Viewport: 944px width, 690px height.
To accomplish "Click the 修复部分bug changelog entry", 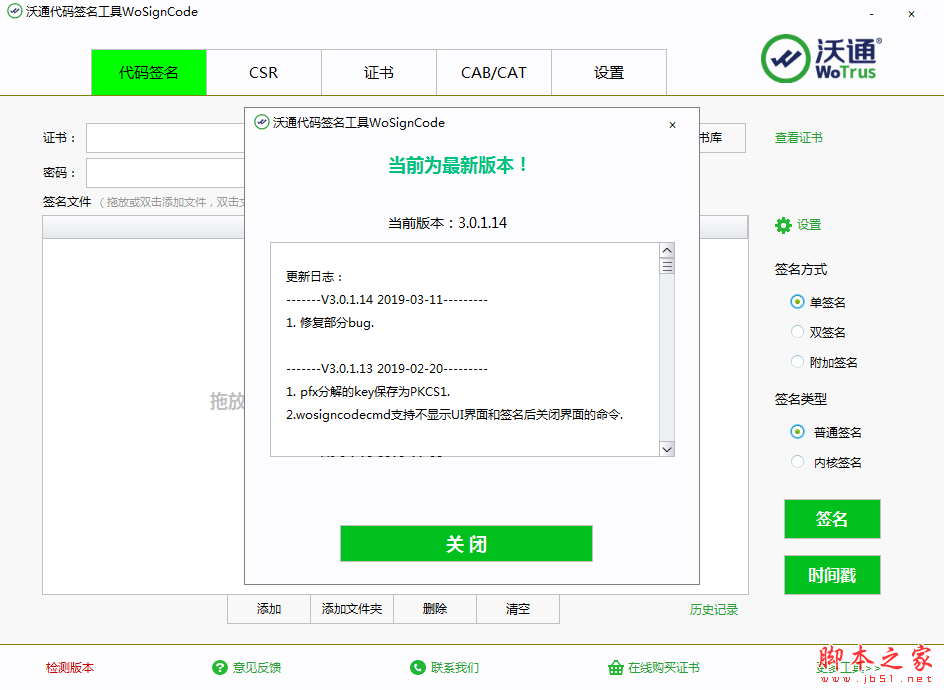I will point(330,323).
